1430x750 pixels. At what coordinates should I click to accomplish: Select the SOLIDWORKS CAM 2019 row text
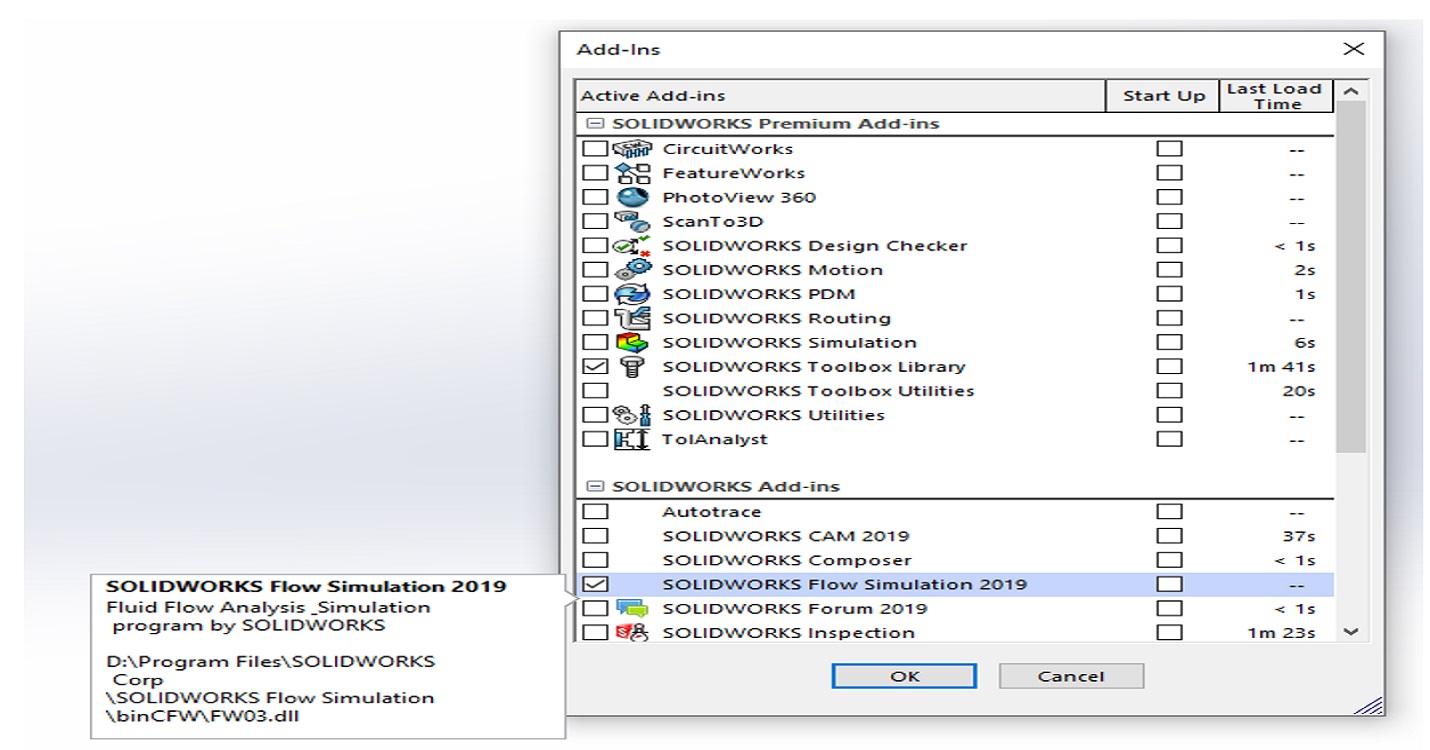tap(786, 536)
